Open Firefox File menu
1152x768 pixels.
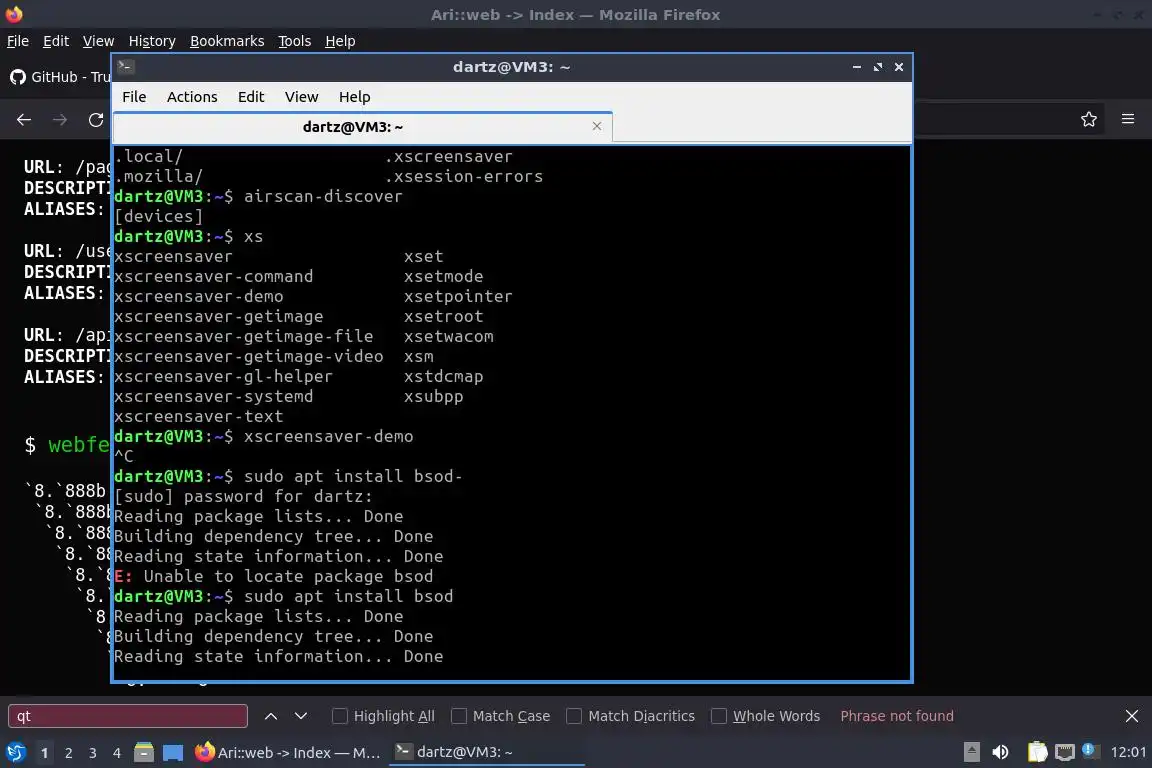[x=18, y=41]
